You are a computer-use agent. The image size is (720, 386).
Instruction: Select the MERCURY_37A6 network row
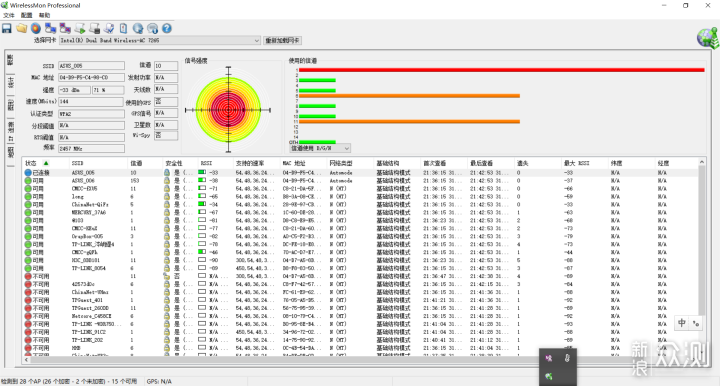tap(360, 213)
